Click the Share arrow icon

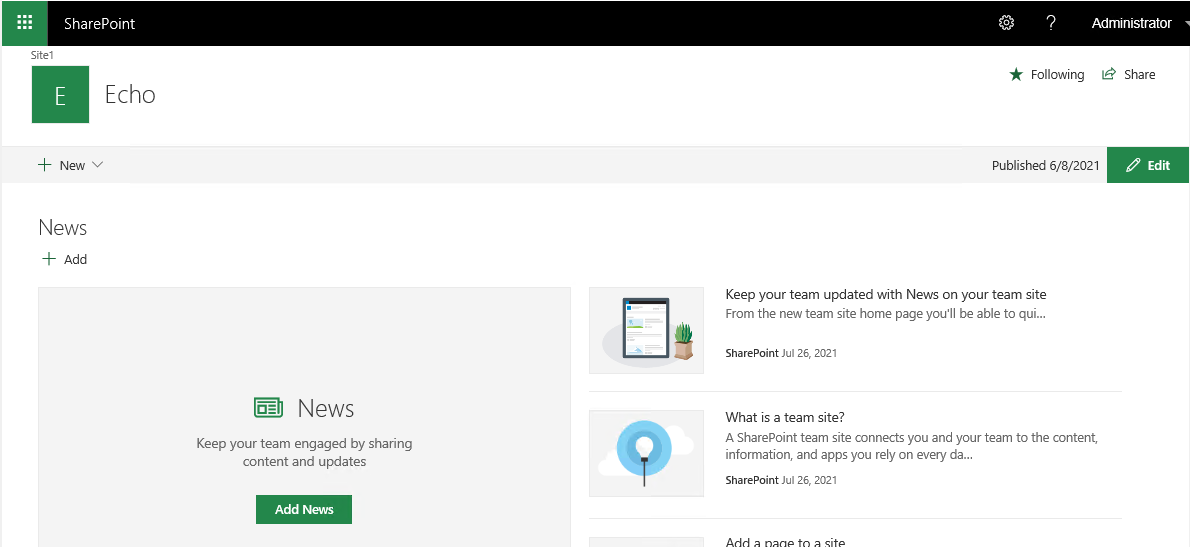pos(1109,74)
